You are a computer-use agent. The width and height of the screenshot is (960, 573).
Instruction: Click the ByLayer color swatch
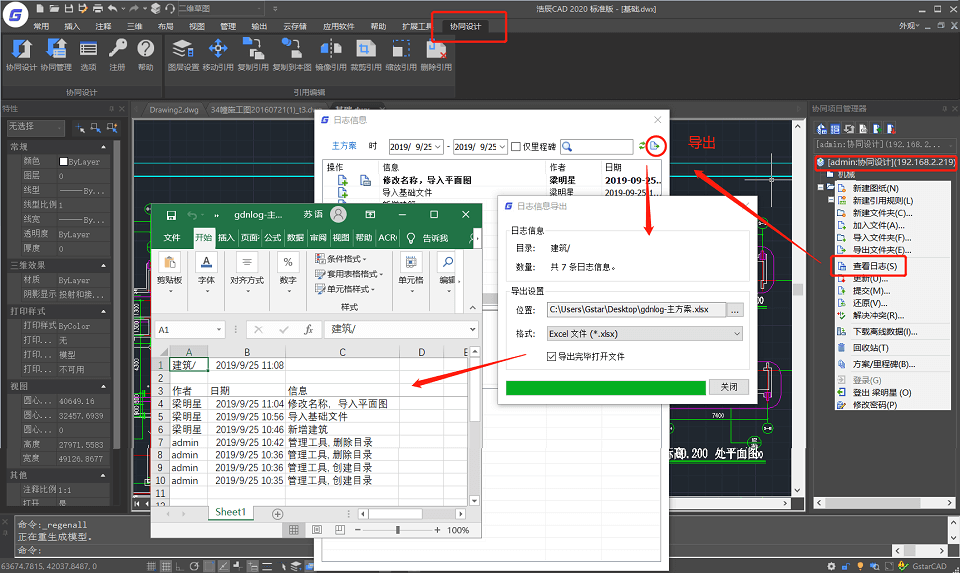point(62,162)
